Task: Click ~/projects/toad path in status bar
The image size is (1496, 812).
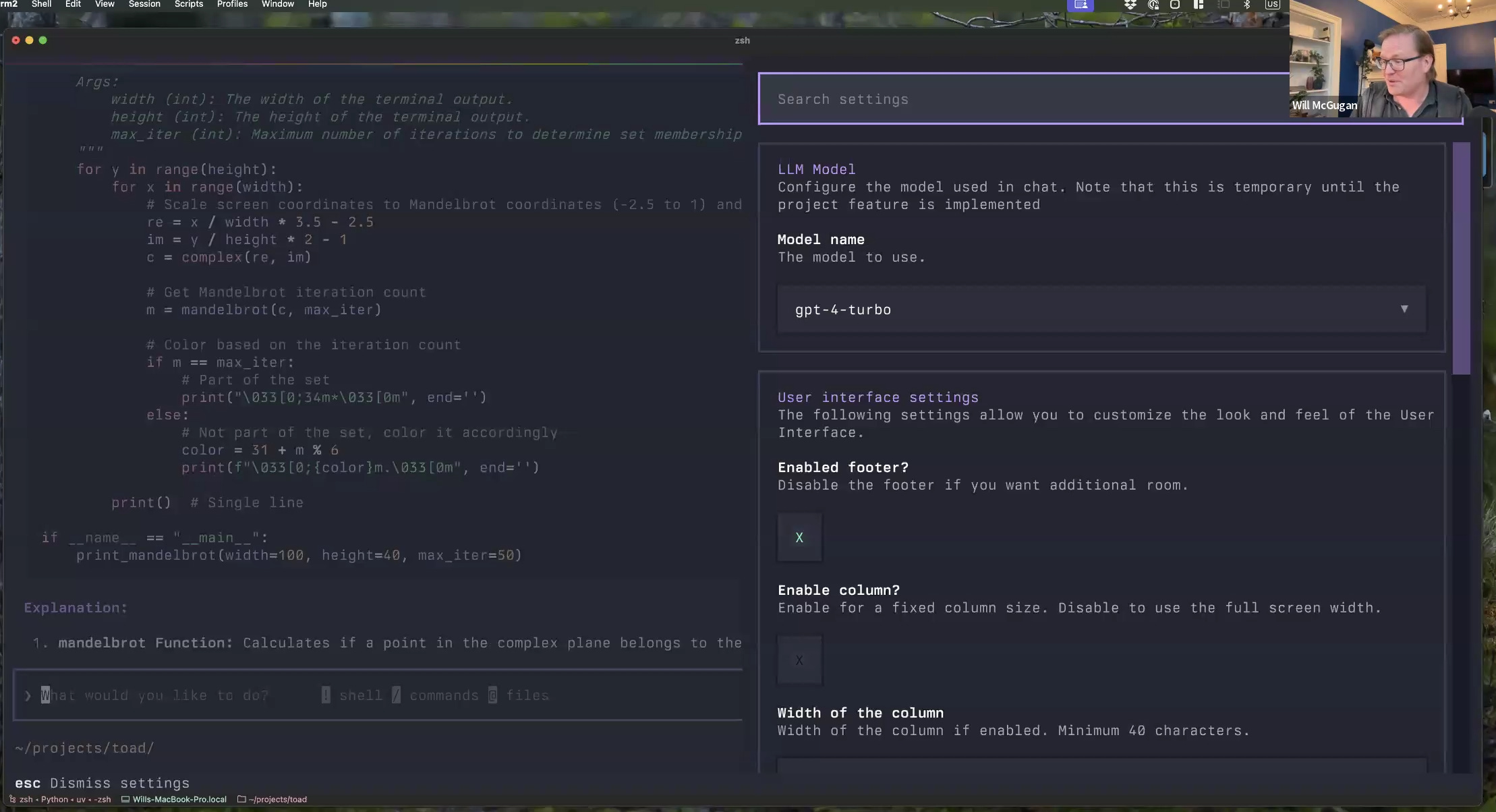Action: (x=278, y=799)
